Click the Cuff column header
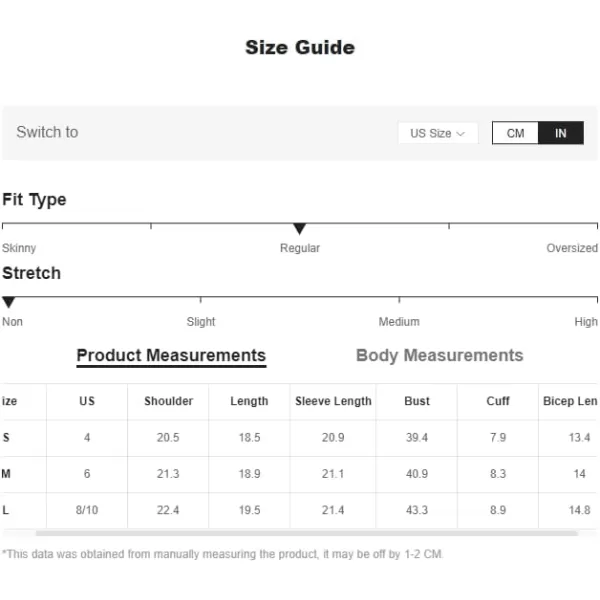The width and height of the screenshot is (600, 600). coord(498,401)
